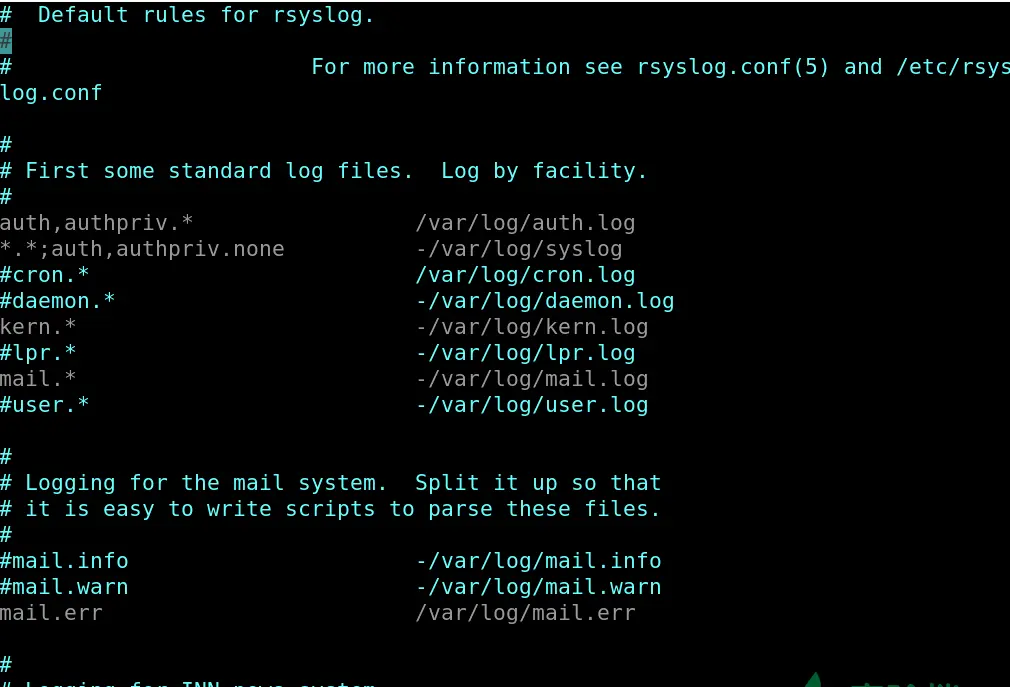1010x687 pixels.
Task: Click the '-/var/log/kern.log' path
Action: [x=531, y=326]
